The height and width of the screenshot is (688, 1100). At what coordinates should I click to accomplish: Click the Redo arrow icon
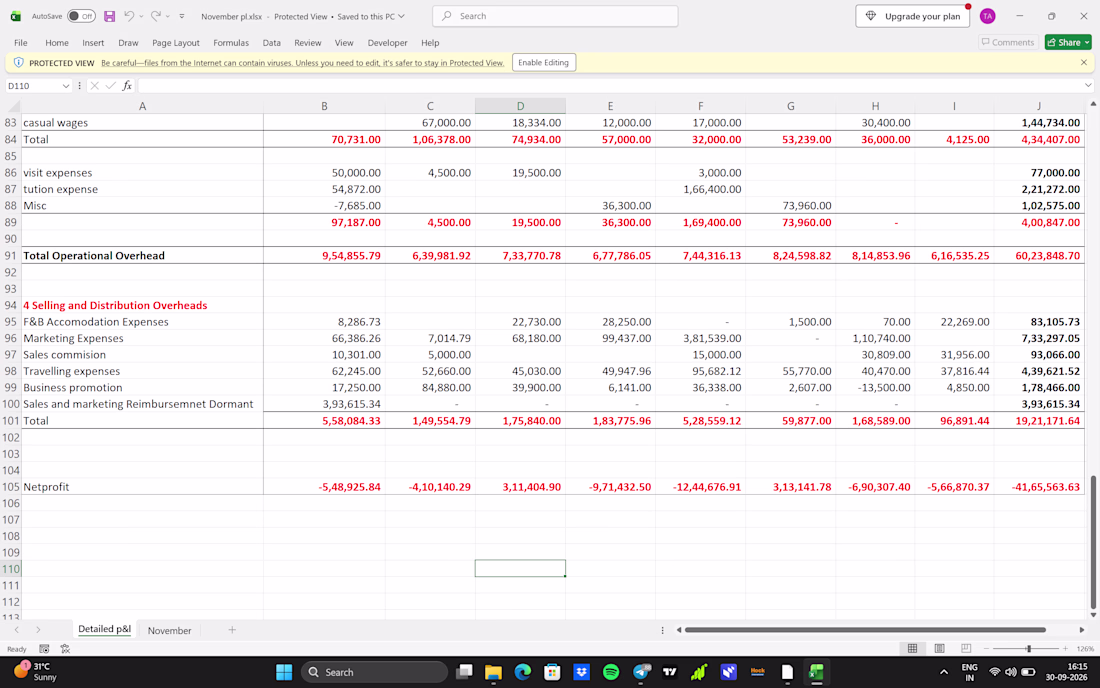click(156, 16)
